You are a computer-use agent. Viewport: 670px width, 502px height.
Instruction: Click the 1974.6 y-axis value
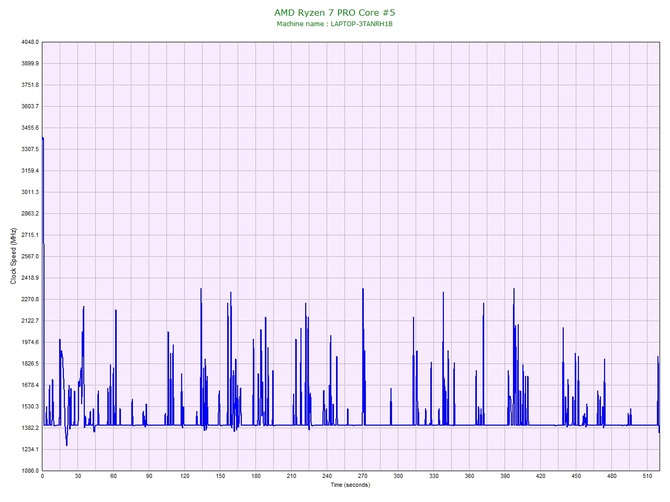[x=30, y=342]
